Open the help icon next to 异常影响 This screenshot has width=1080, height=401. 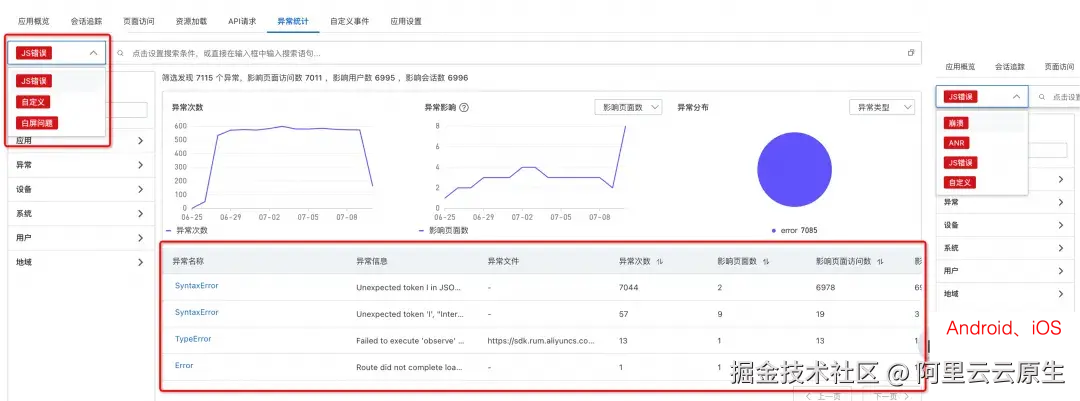point(464,107)
